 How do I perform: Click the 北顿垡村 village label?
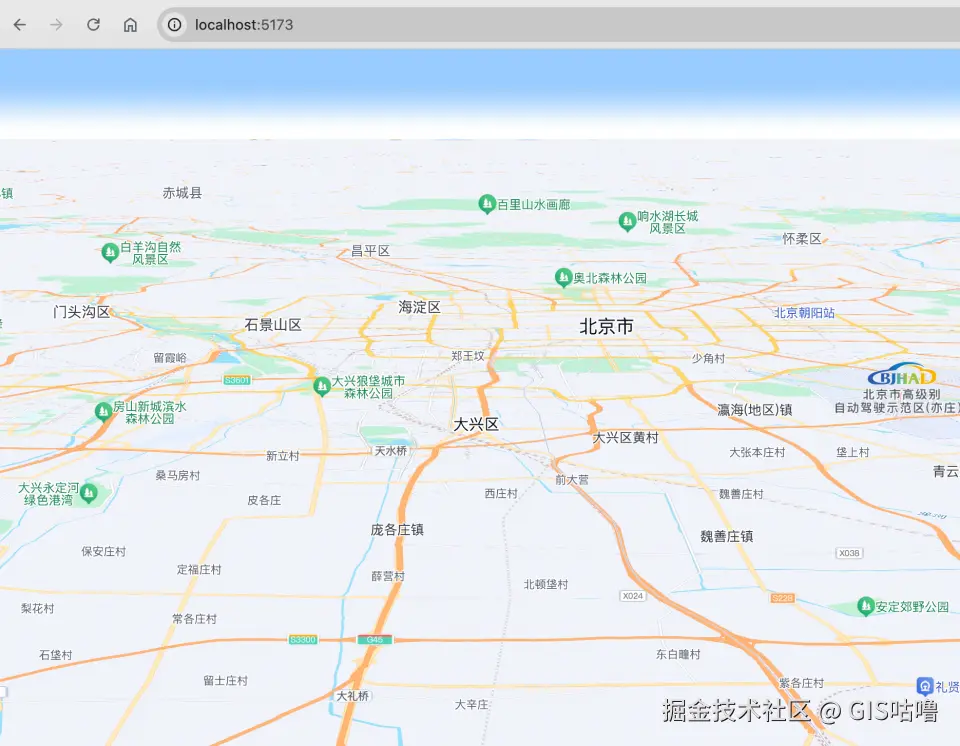click(546, 584)
